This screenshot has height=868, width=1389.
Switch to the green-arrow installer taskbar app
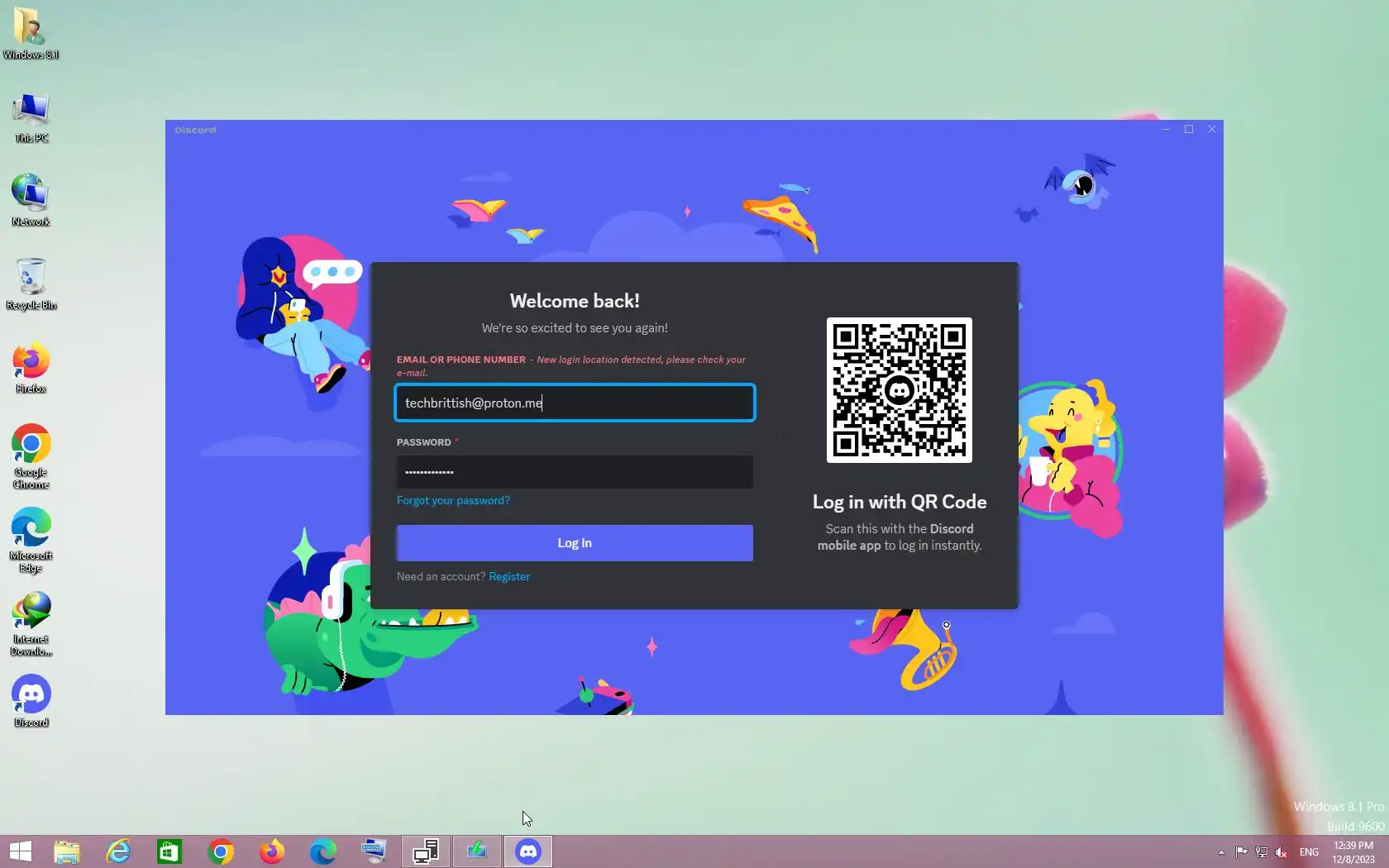click(x=477, y=851)
